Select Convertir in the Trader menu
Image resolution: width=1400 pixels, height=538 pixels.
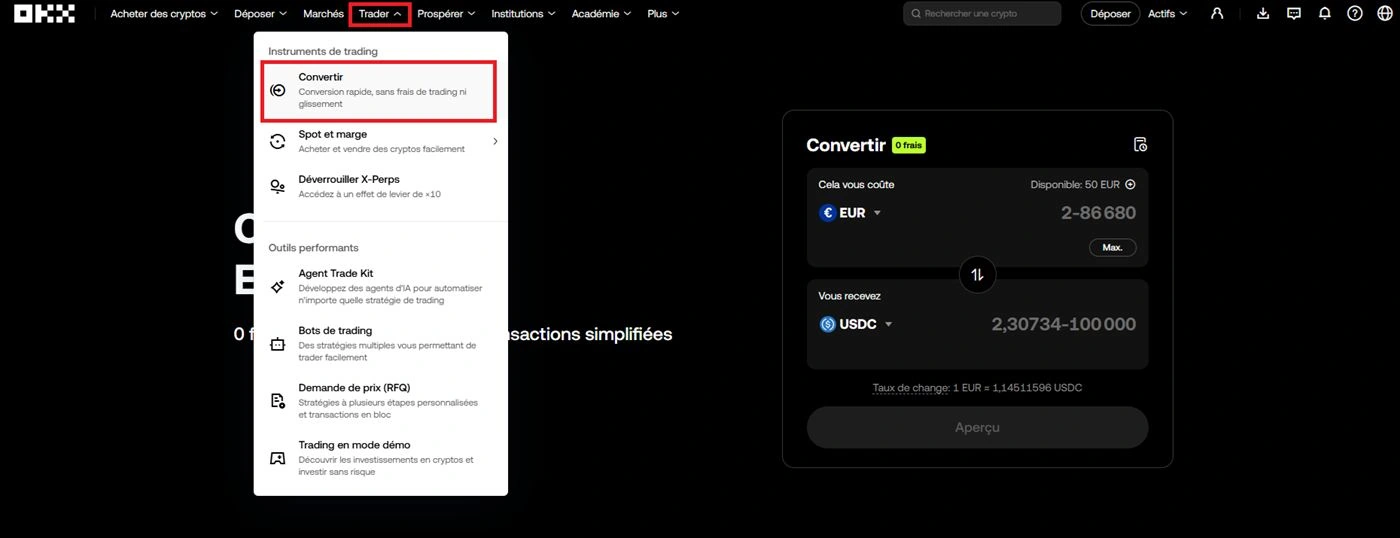coord(379,91)
